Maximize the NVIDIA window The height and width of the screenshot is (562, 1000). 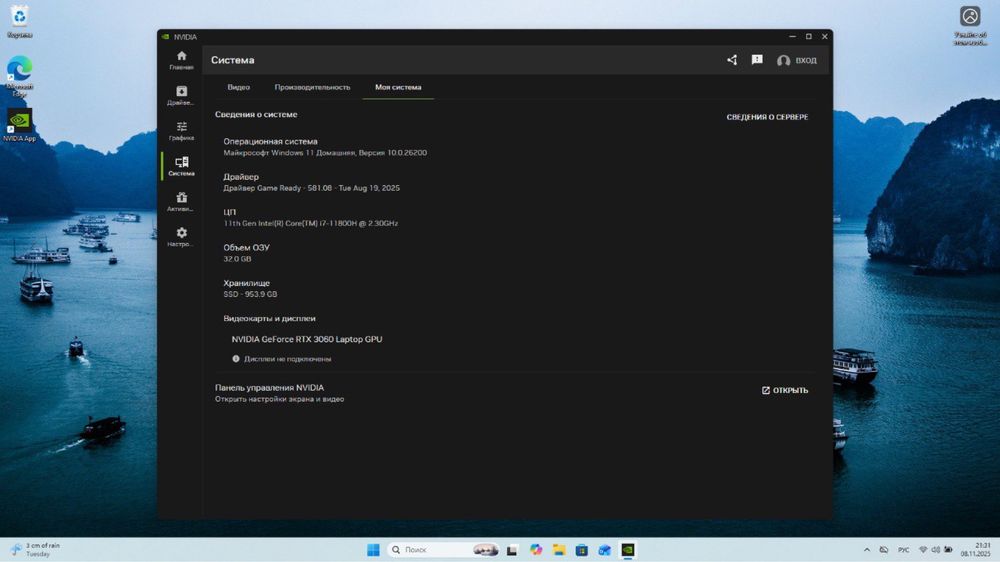tap(809, 37)
